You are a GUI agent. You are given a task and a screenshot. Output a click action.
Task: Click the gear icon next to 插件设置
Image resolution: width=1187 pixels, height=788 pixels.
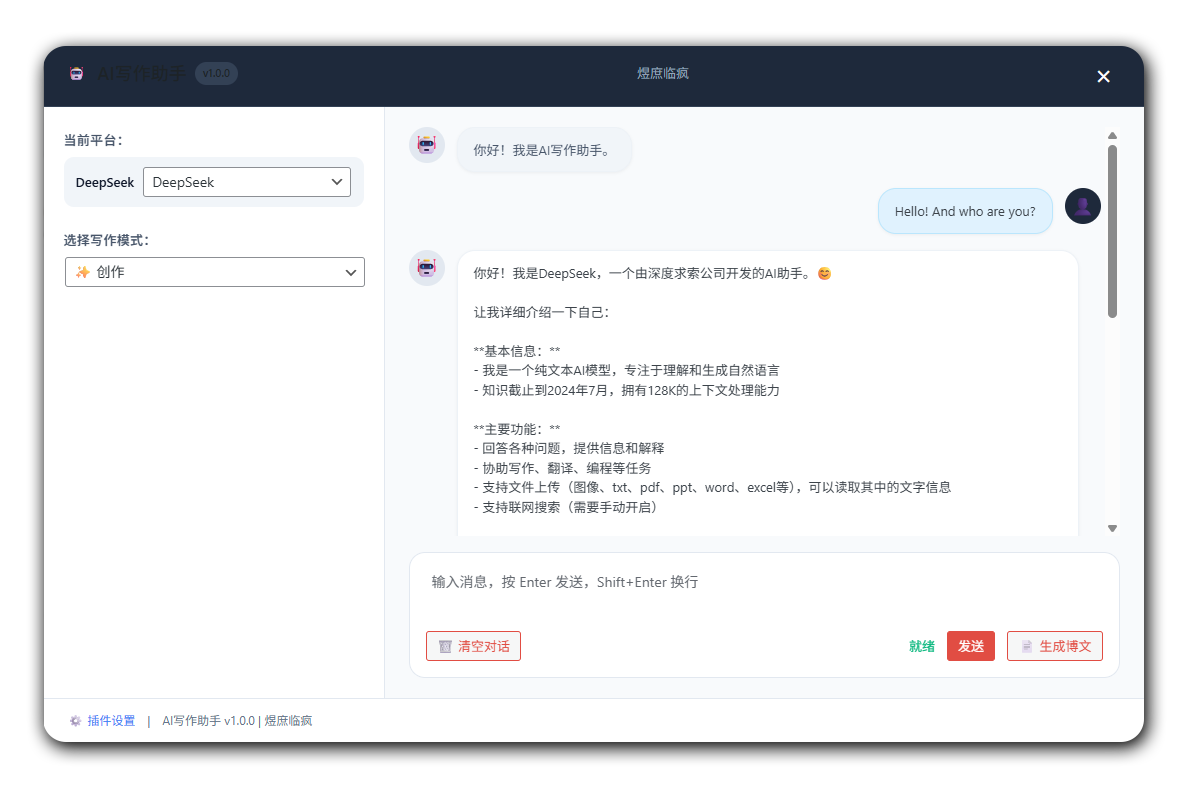[x=75, y=721]
